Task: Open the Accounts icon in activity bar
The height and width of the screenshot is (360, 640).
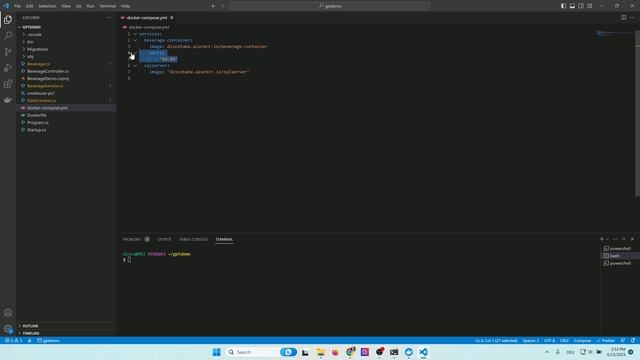Action: click(x=8, y=313)
